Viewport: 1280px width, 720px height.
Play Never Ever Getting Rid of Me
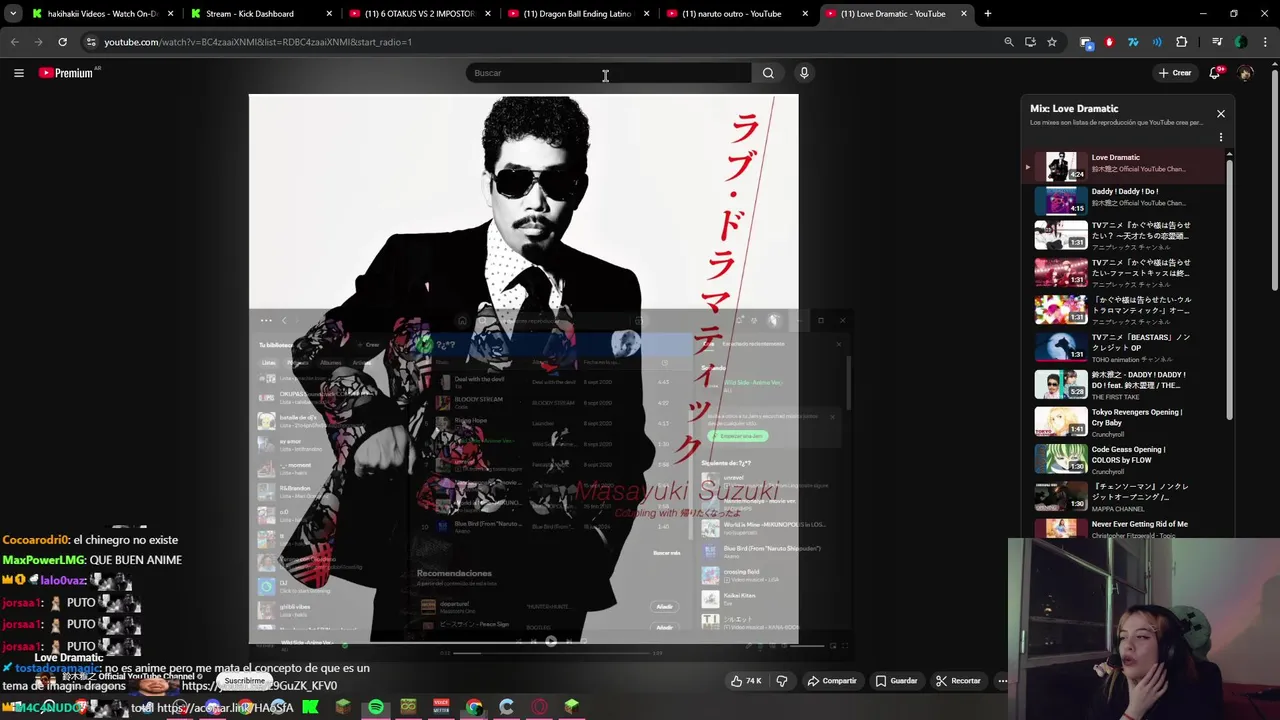point(1125,528)
